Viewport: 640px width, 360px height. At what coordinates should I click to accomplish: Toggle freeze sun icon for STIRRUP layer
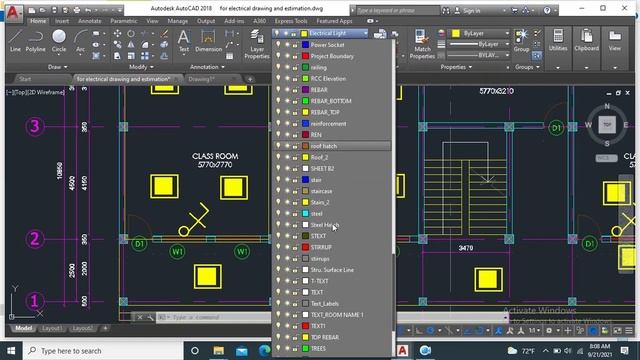pyautogui.click(x=287, y=247)
